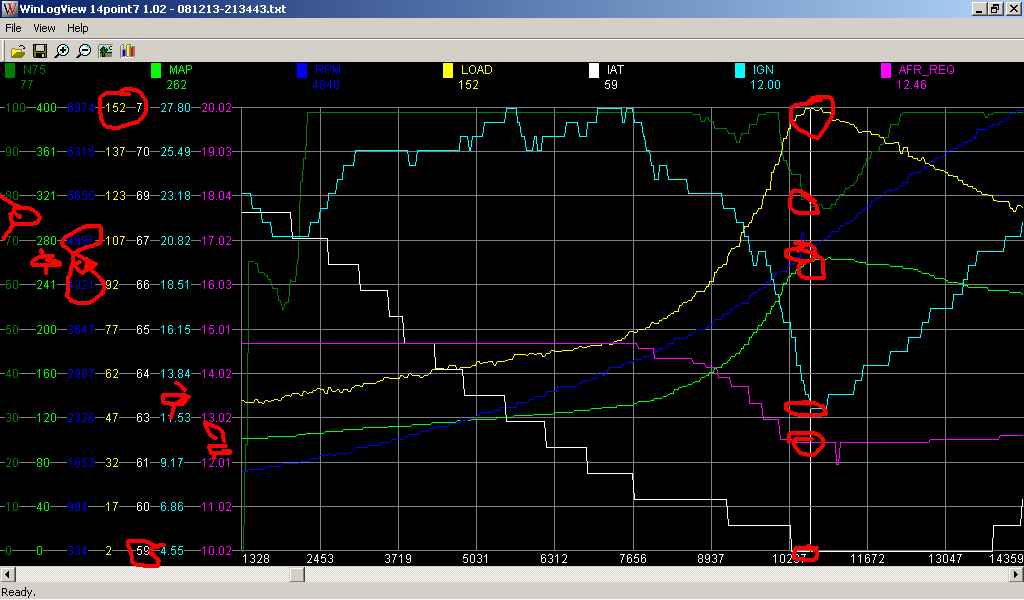The image size is (1024, 600).
Task: Open the View menu
Action: pyautogui.click(x=44, y=28)
